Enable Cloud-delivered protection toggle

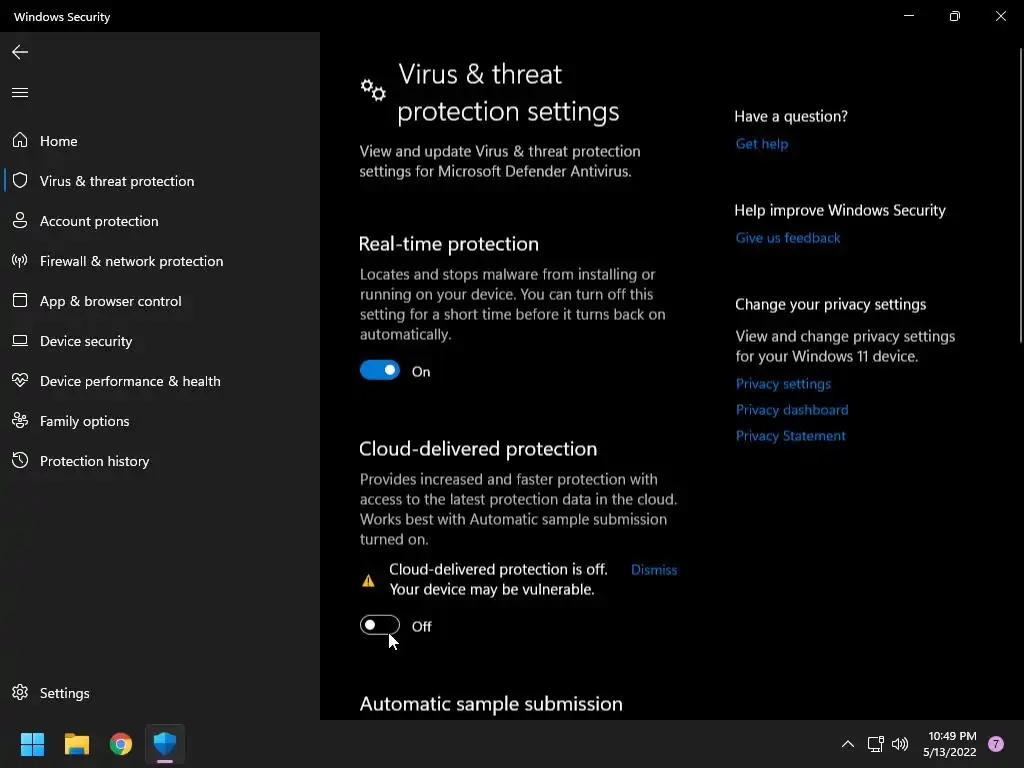pyautogui.click(x=380, y=626)
